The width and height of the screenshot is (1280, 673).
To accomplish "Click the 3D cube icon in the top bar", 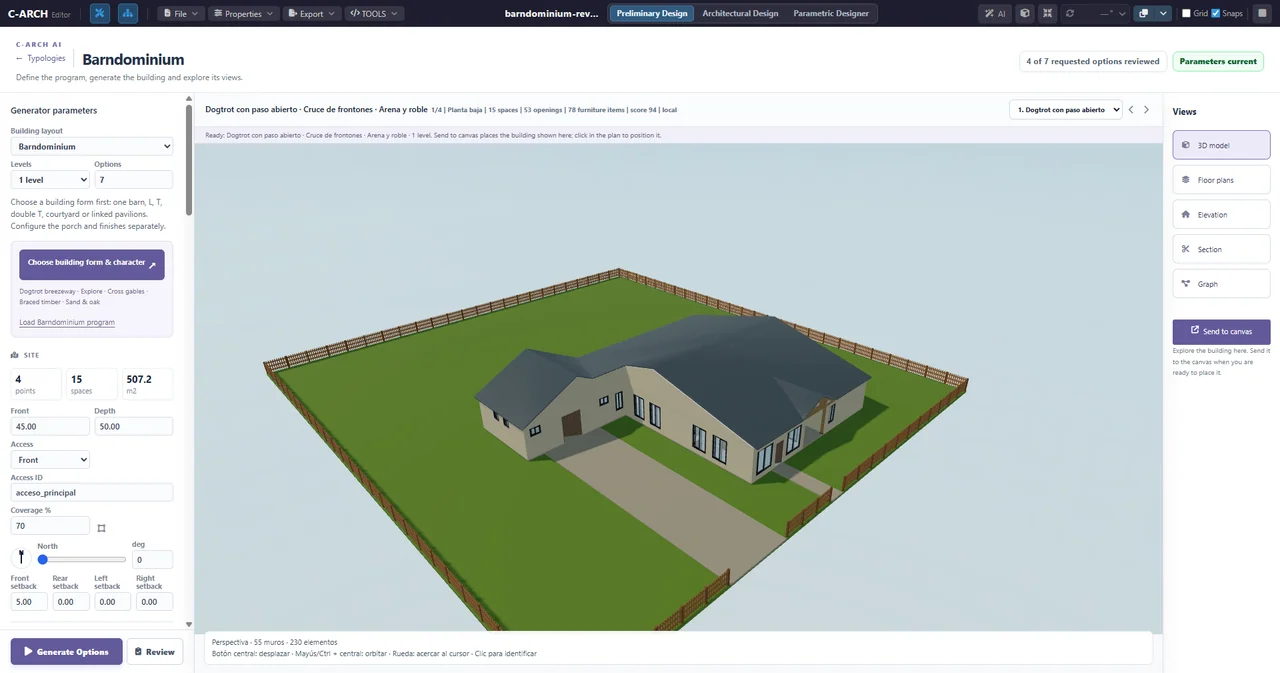I will (1024, 14).
